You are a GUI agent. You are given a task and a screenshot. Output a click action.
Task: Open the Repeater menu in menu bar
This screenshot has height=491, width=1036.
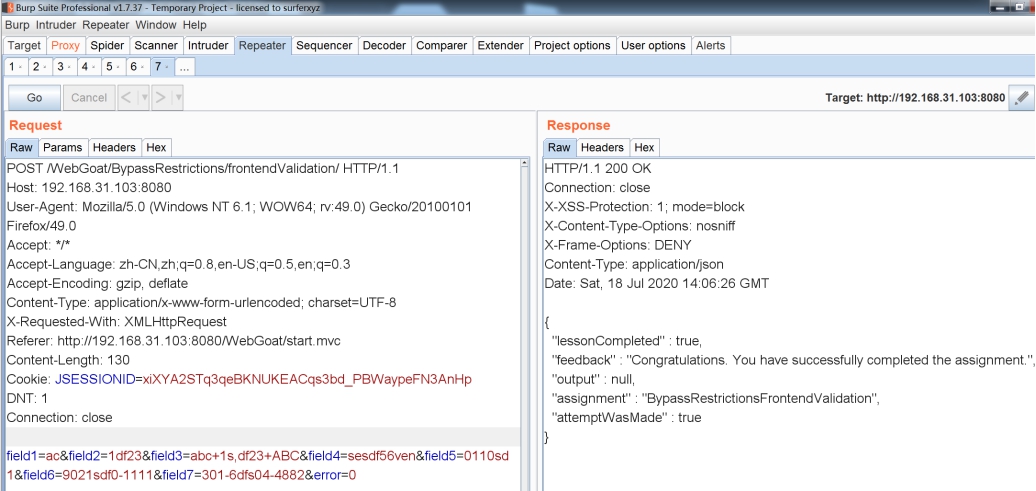[x=106, y=25]
